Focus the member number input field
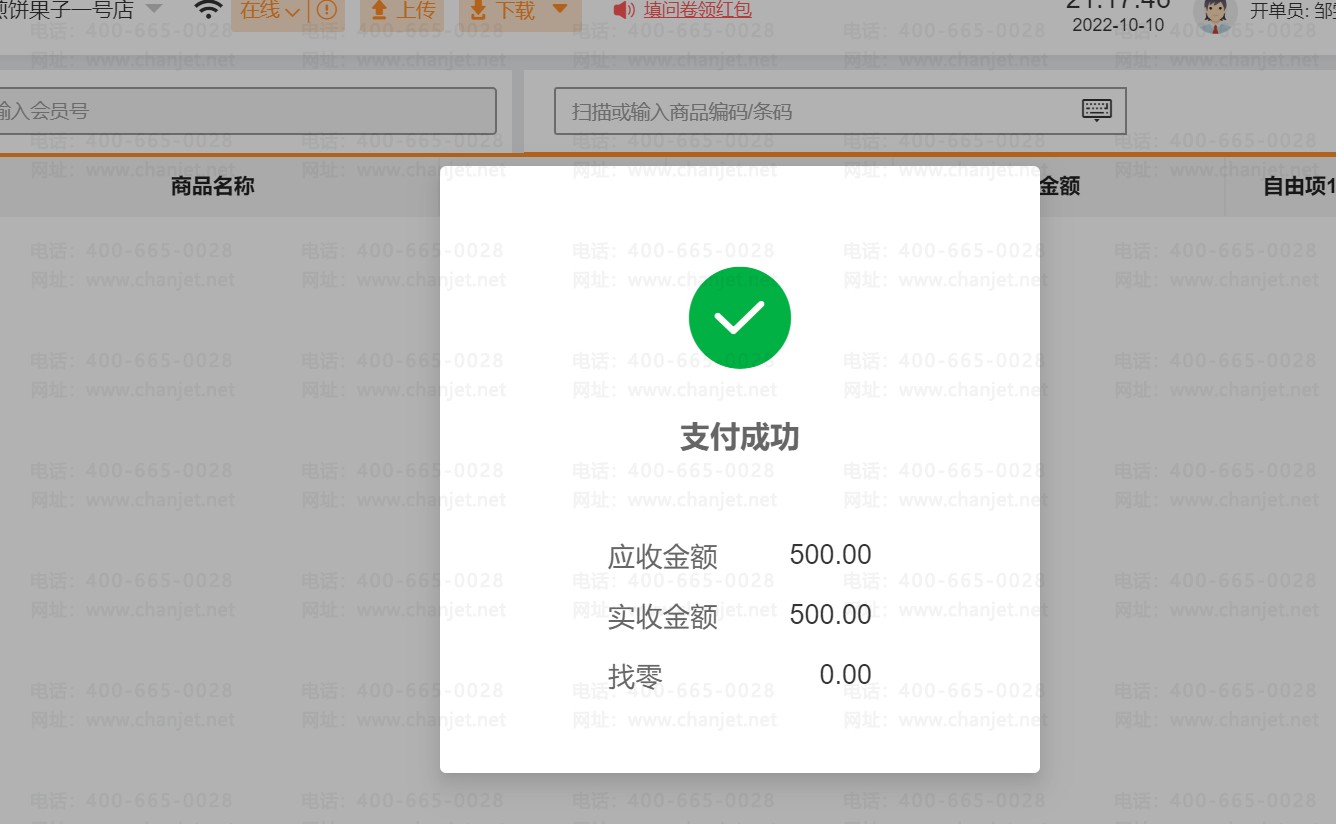This screenshot has width=1336, height=824. click(246, 111)
